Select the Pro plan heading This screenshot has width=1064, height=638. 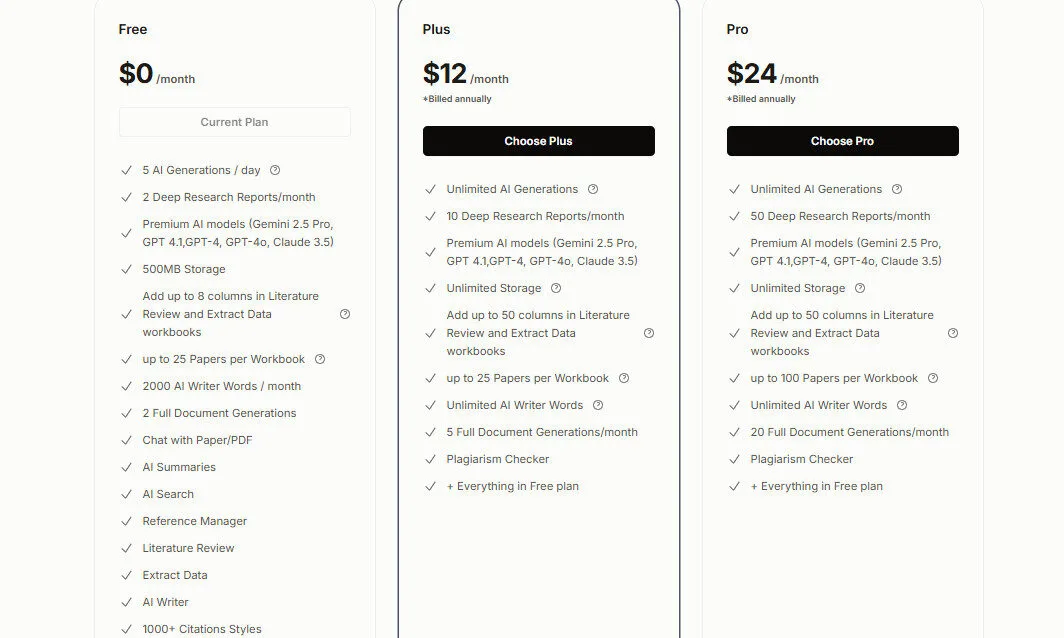pyautogui.click(x=737, y=29)
